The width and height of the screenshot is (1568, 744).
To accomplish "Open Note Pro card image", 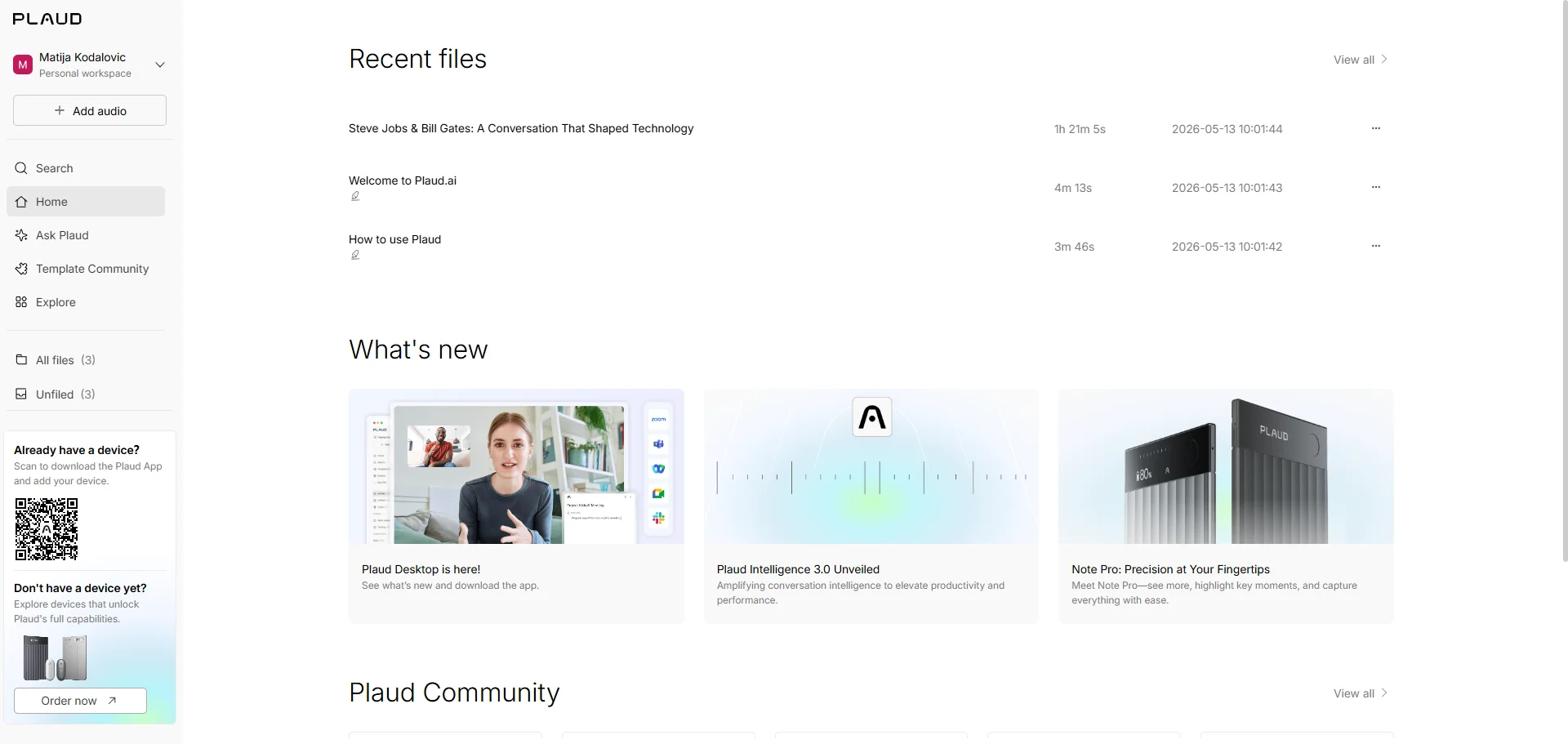I will point(1226,466).
